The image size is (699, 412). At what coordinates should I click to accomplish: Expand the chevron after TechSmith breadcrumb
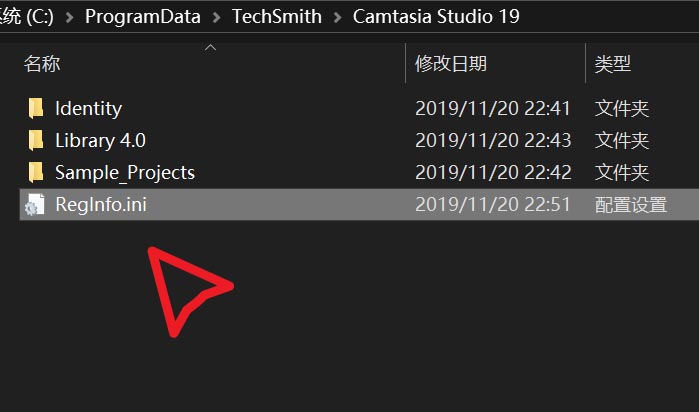pyautogui.click(x=336, y=17)
